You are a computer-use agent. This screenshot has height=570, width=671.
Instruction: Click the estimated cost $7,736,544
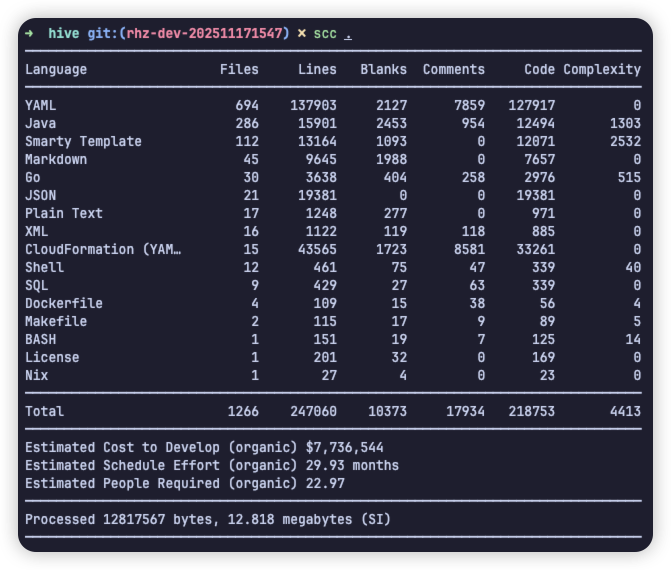point(344,447)
